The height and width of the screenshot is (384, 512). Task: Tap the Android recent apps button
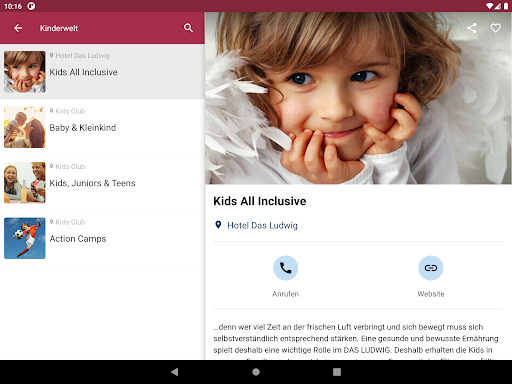click(337, 372)
